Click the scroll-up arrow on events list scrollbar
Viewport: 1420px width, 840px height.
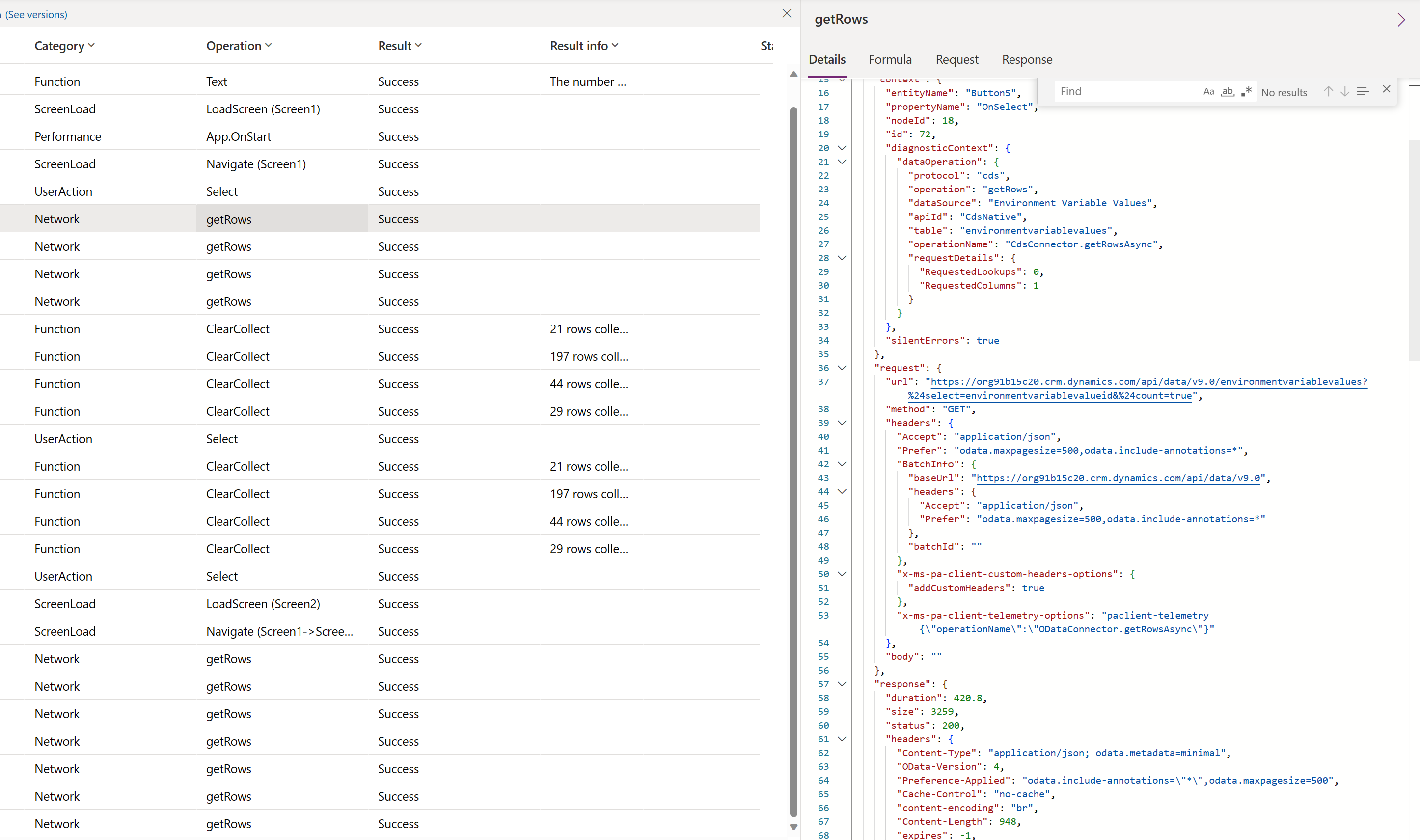pos(793,74)
